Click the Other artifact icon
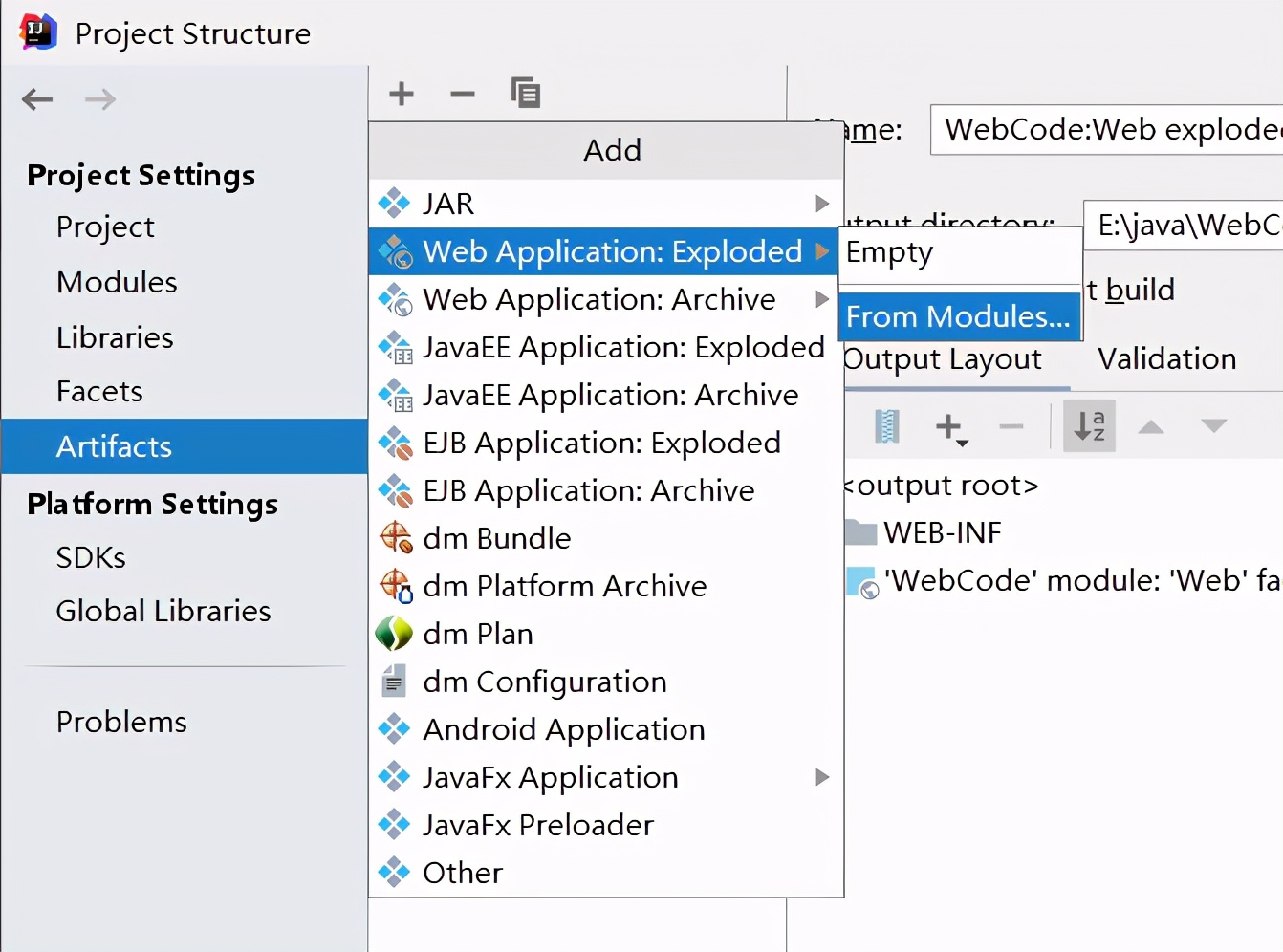 394,872
